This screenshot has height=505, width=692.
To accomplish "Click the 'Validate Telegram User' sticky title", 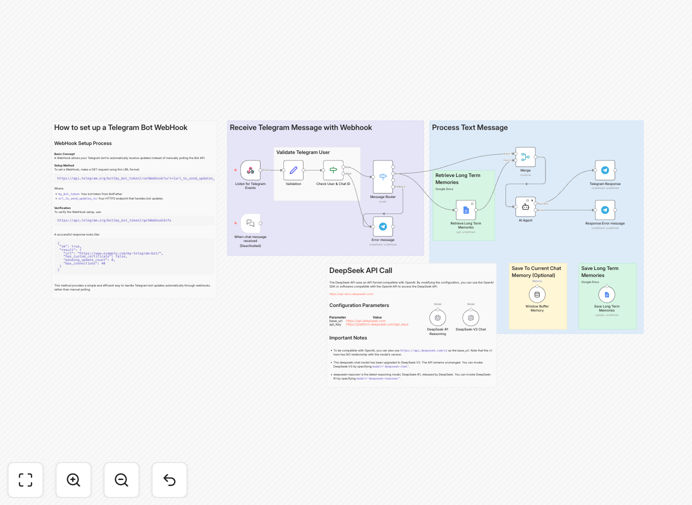I will coord(303,152).
